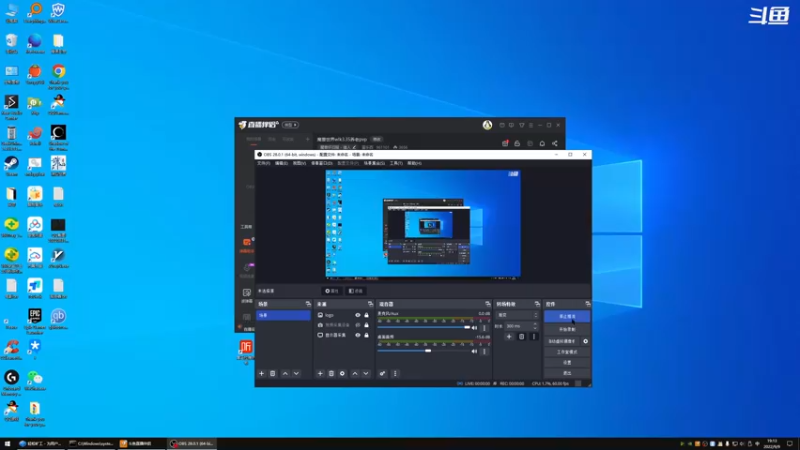Delete the selected source with trash icon

tap(331, 373)
